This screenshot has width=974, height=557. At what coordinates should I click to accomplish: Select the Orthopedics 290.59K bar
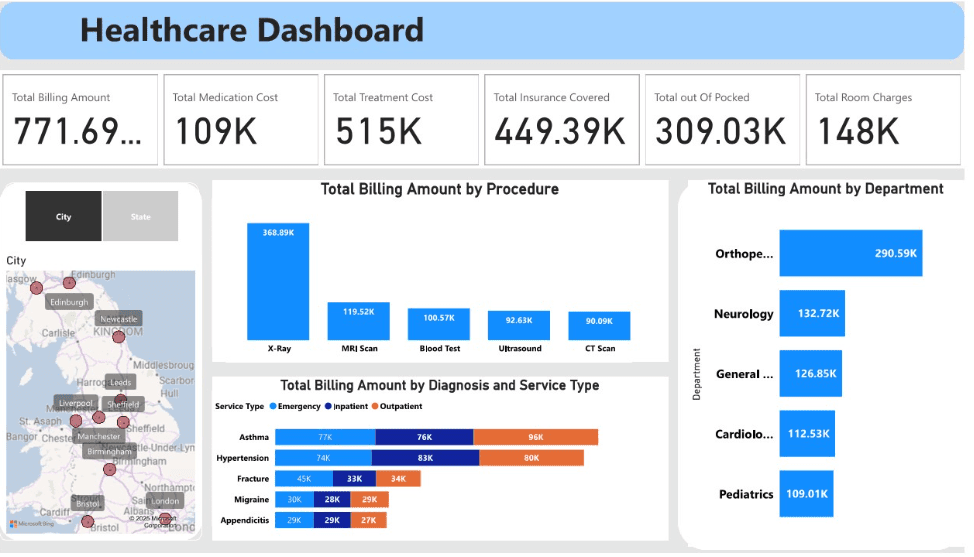tap(850, 253)
